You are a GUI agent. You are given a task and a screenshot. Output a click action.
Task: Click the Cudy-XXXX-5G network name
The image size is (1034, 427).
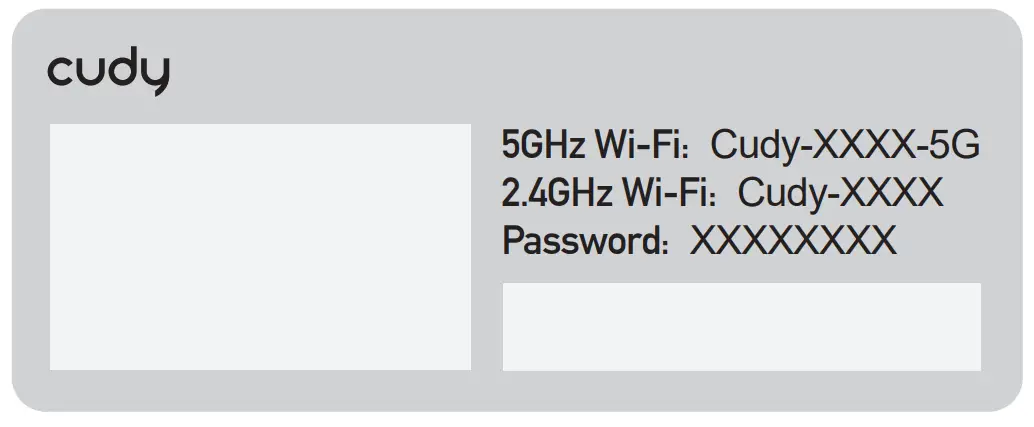click(845, 147)
